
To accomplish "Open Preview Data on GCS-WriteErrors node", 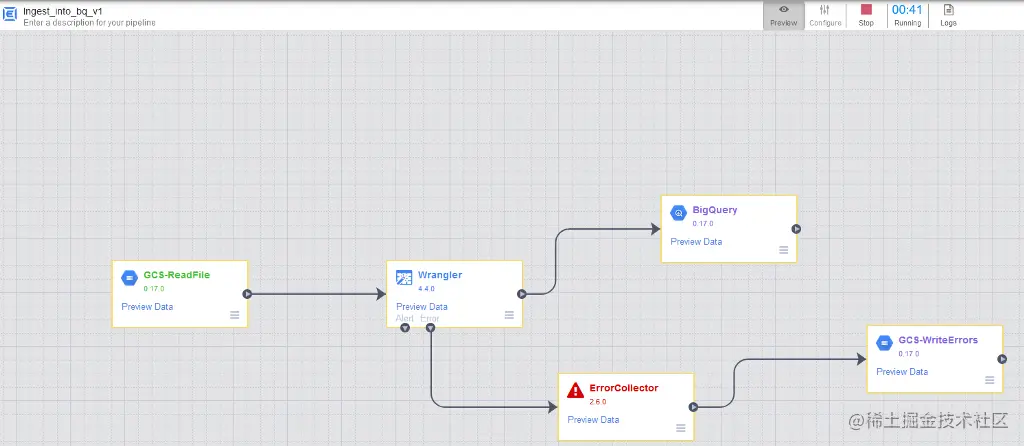I will click(x=902, y=372).
